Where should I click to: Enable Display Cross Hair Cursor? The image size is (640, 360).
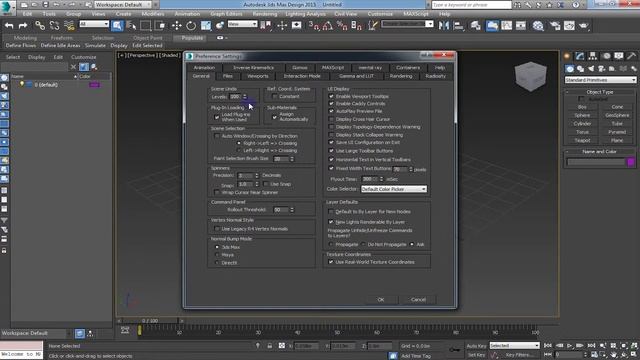(331, 119)
